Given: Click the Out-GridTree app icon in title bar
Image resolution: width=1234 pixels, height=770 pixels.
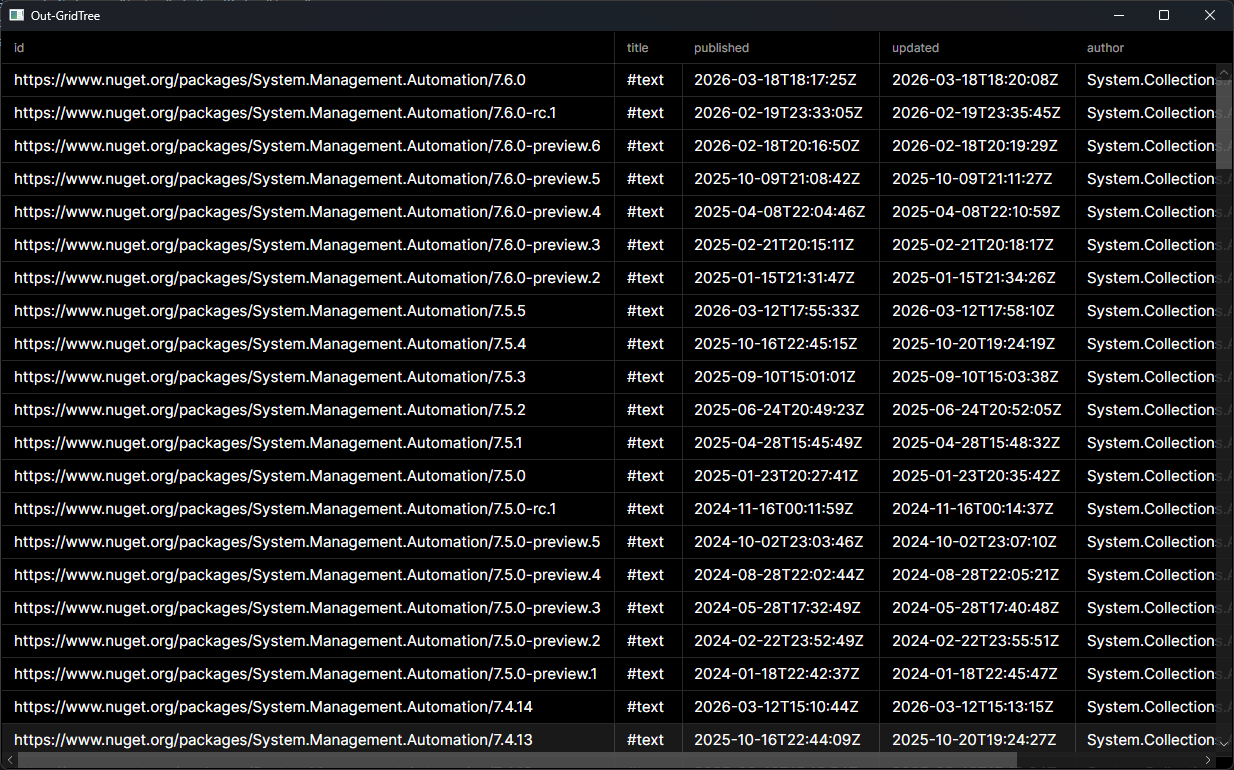Looking at the screenshot, I should click(x=16, y=15).
